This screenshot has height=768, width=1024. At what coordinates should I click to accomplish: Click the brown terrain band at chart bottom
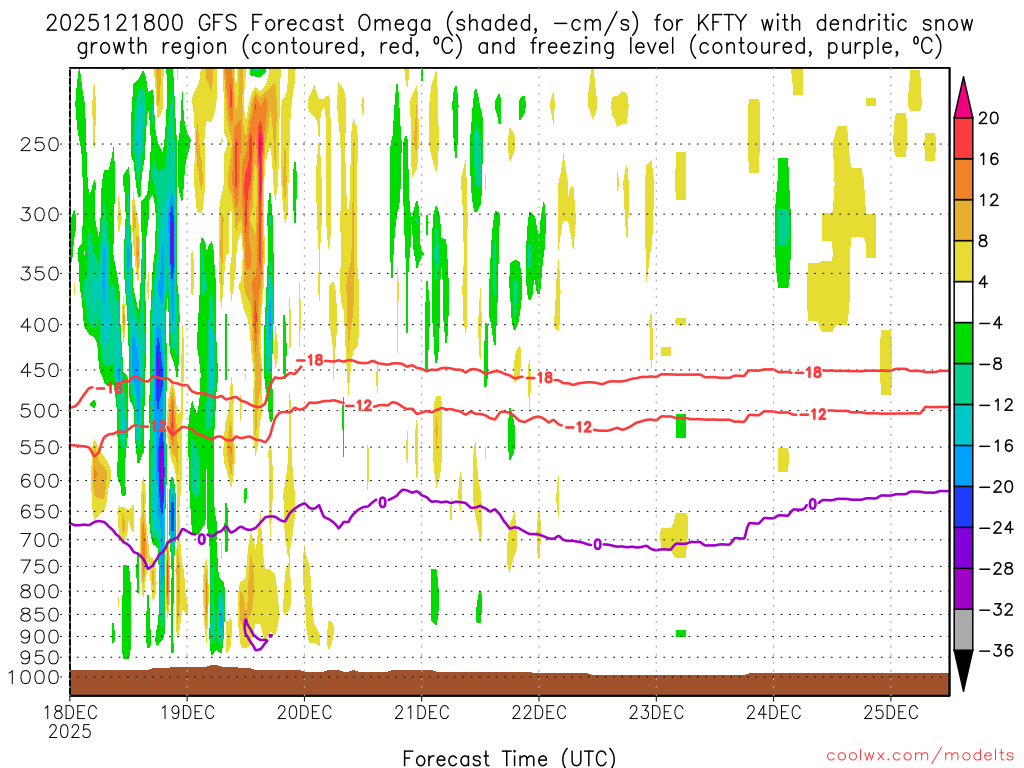pos(509,682)
